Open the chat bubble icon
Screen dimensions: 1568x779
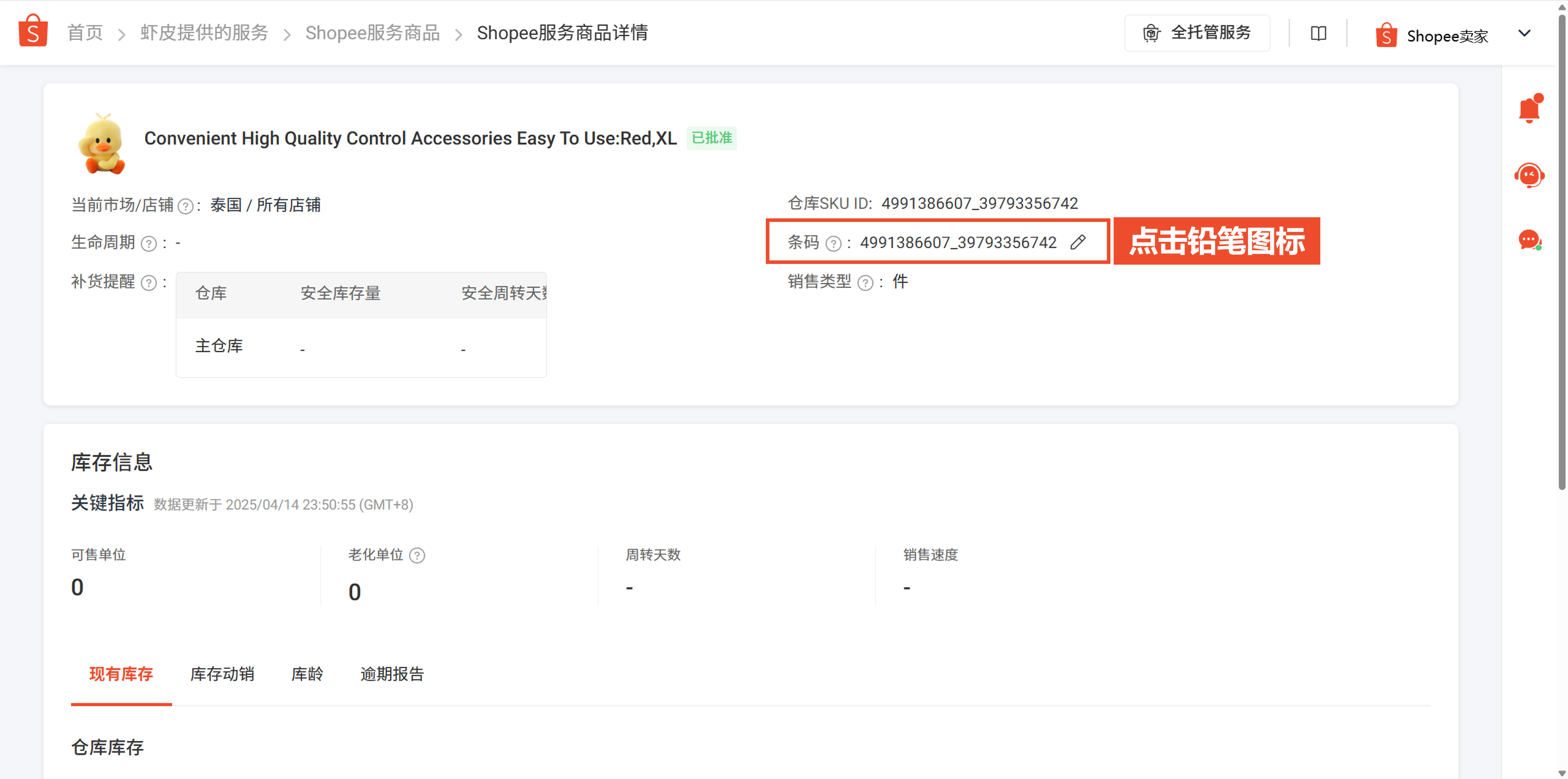coord(1530,240)
